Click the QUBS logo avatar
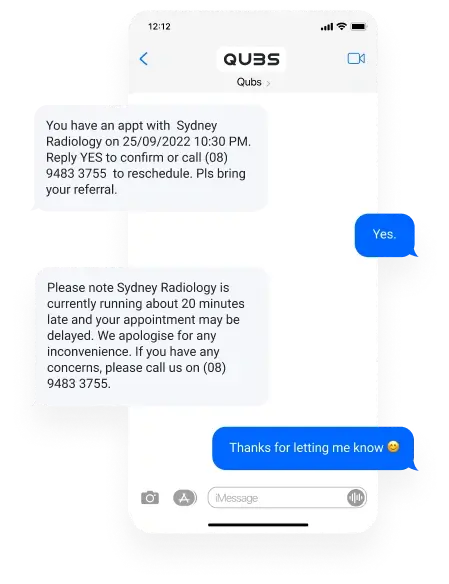The width and height of the screenshot is (449, 584). (251, 59)
